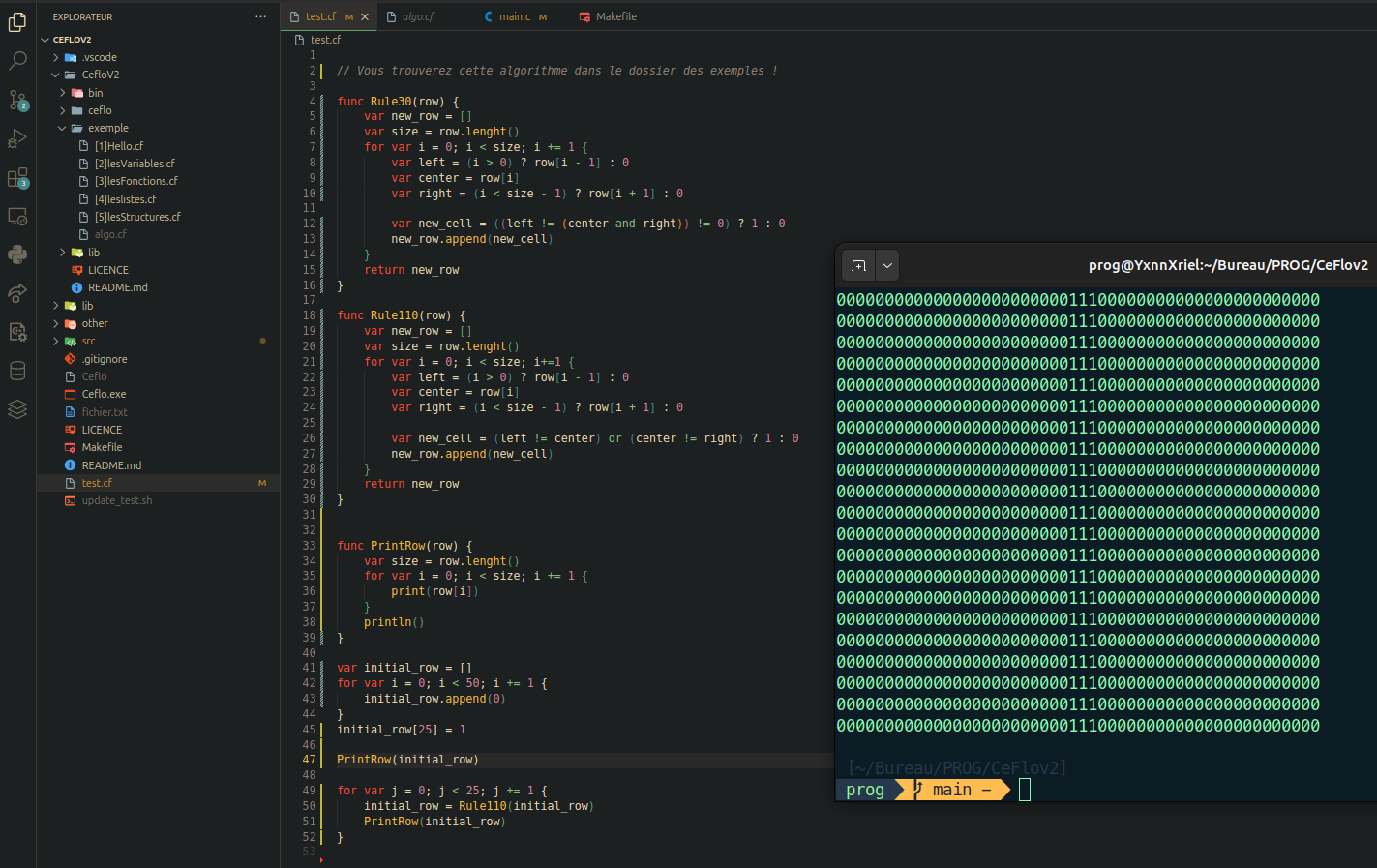Open the stacked layers icon in activity bar
The height and width of the screenshot is (868, 1377).
(17, 409)
